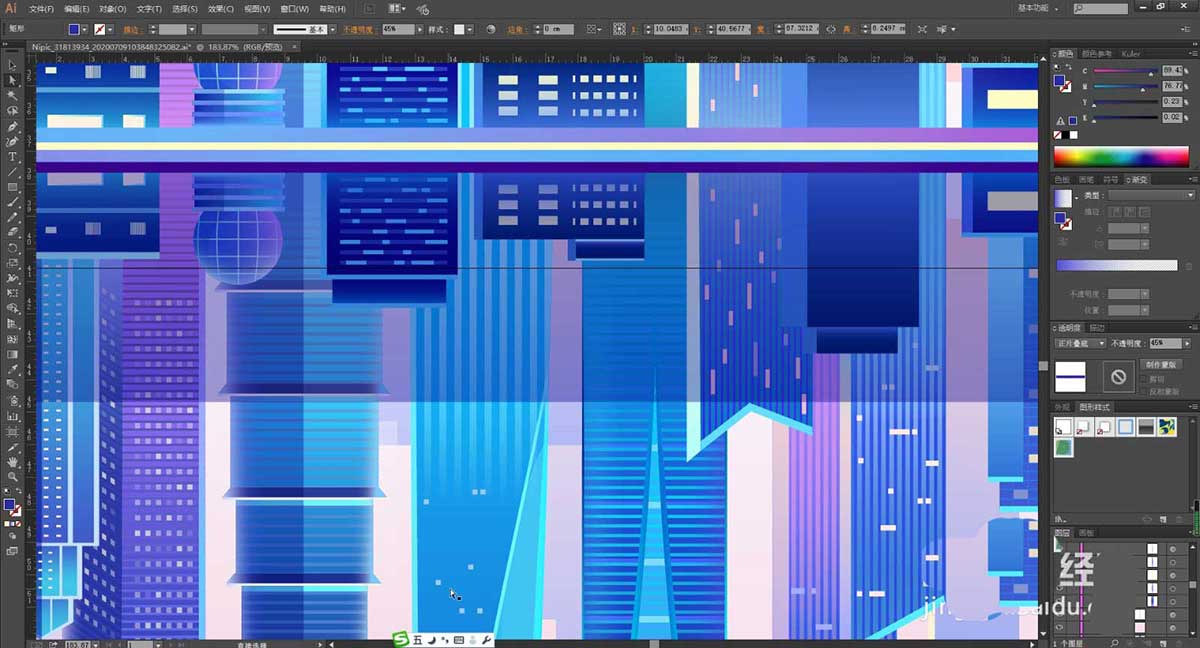Viewport: 1200px width, 648px height.
Task: Toggle the 反相蒙版 invert mask checkbox
Action: pos(1144,391)
